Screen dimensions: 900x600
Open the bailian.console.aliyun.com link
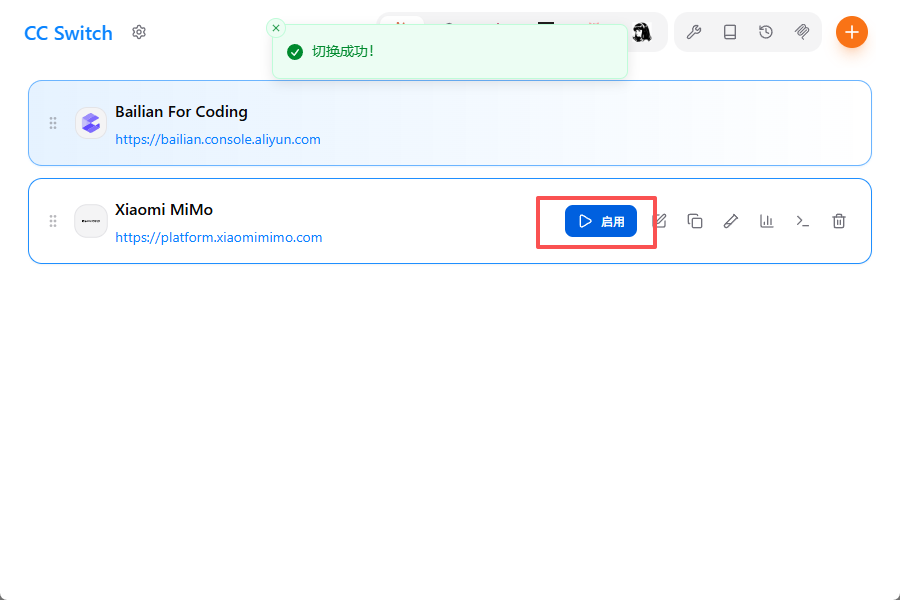tap(218, 140)
